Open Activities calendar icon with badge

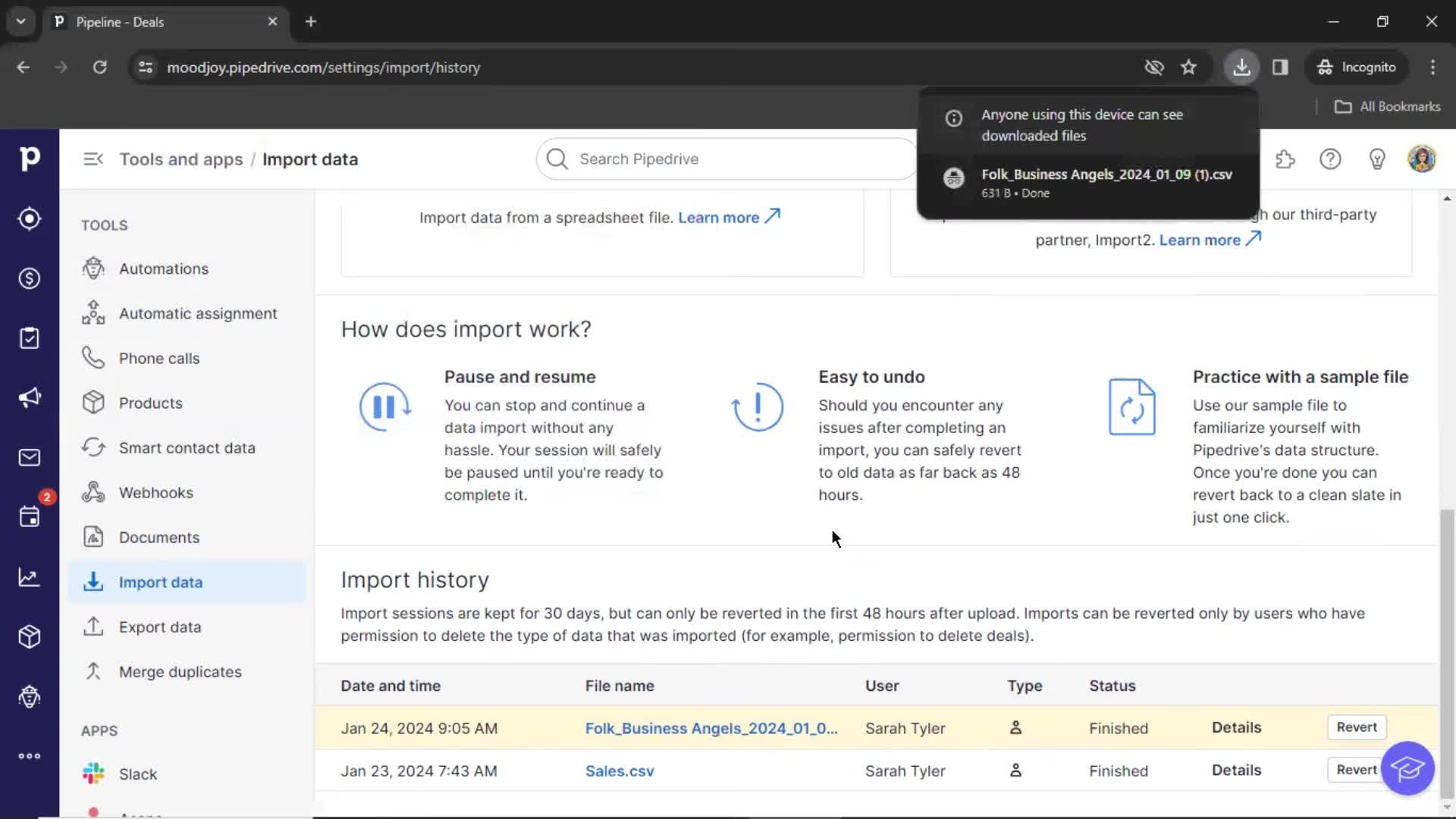(x=30, y=517)
